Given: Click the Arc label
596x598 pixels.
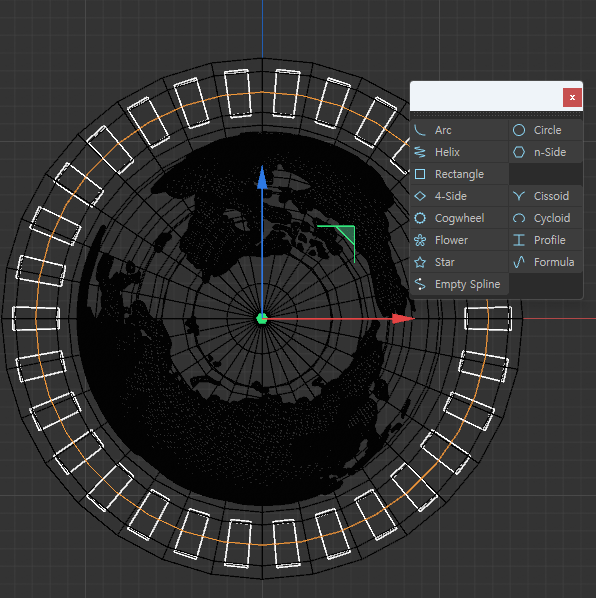Looking at the screenshot, I should click(x=443, y=130).
